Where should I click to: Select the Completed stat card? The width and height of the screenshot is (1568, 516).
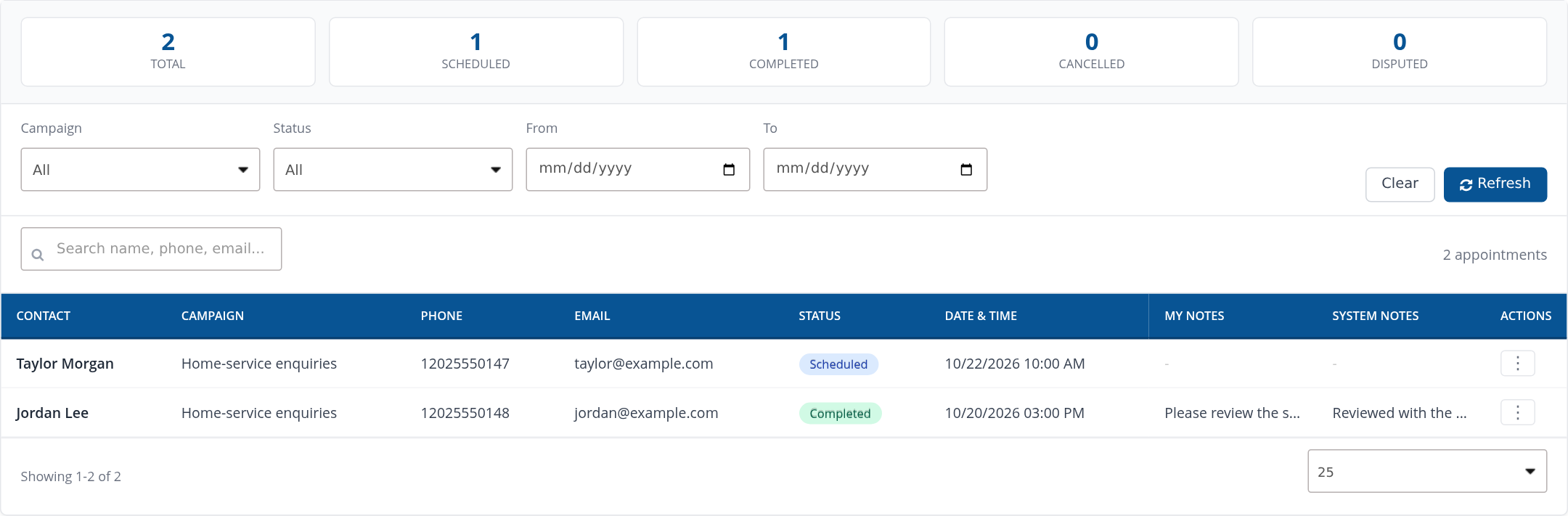point(784,52)
